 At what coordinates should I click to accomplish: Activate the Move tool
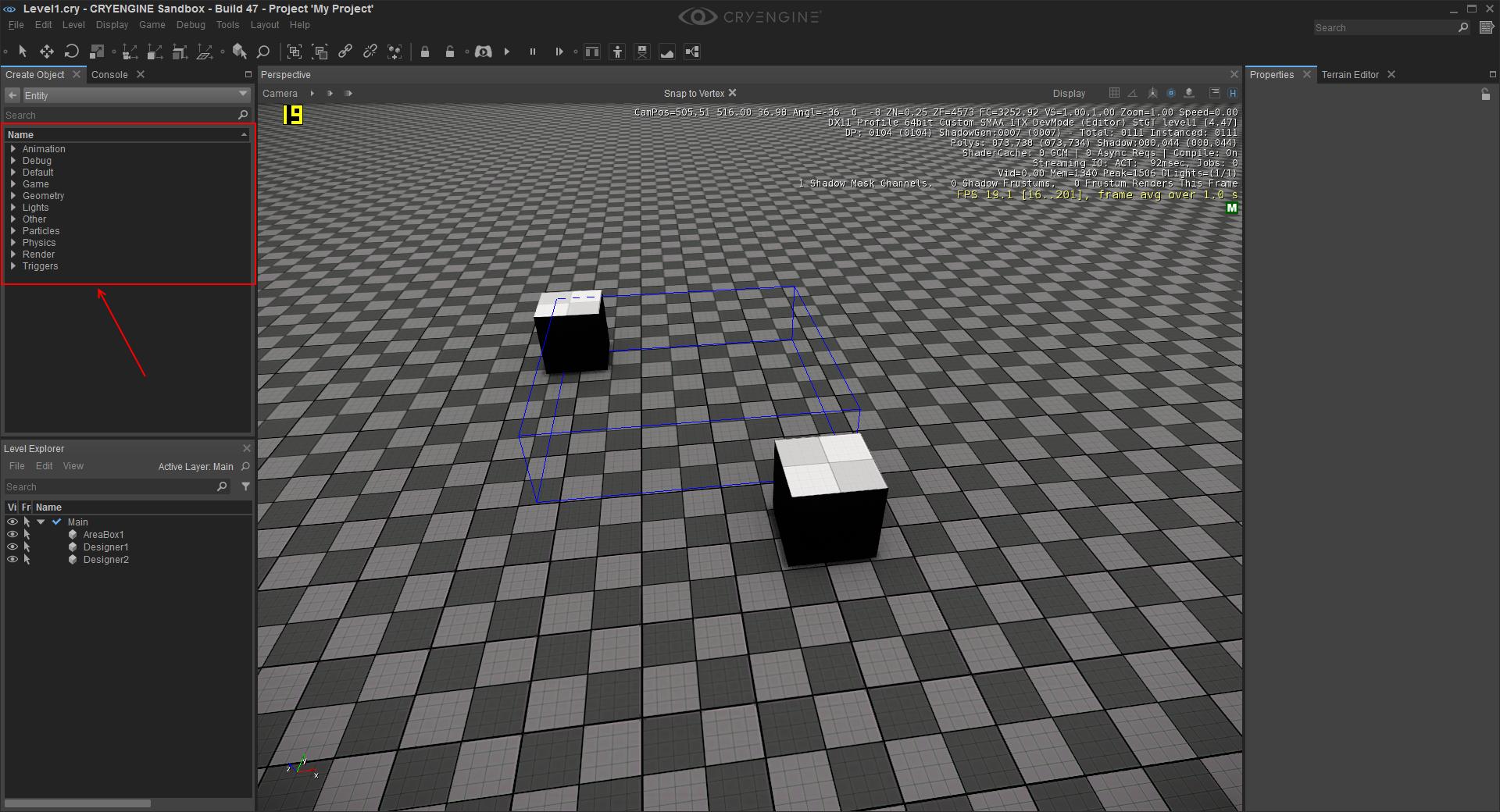(x=47, y=52)
